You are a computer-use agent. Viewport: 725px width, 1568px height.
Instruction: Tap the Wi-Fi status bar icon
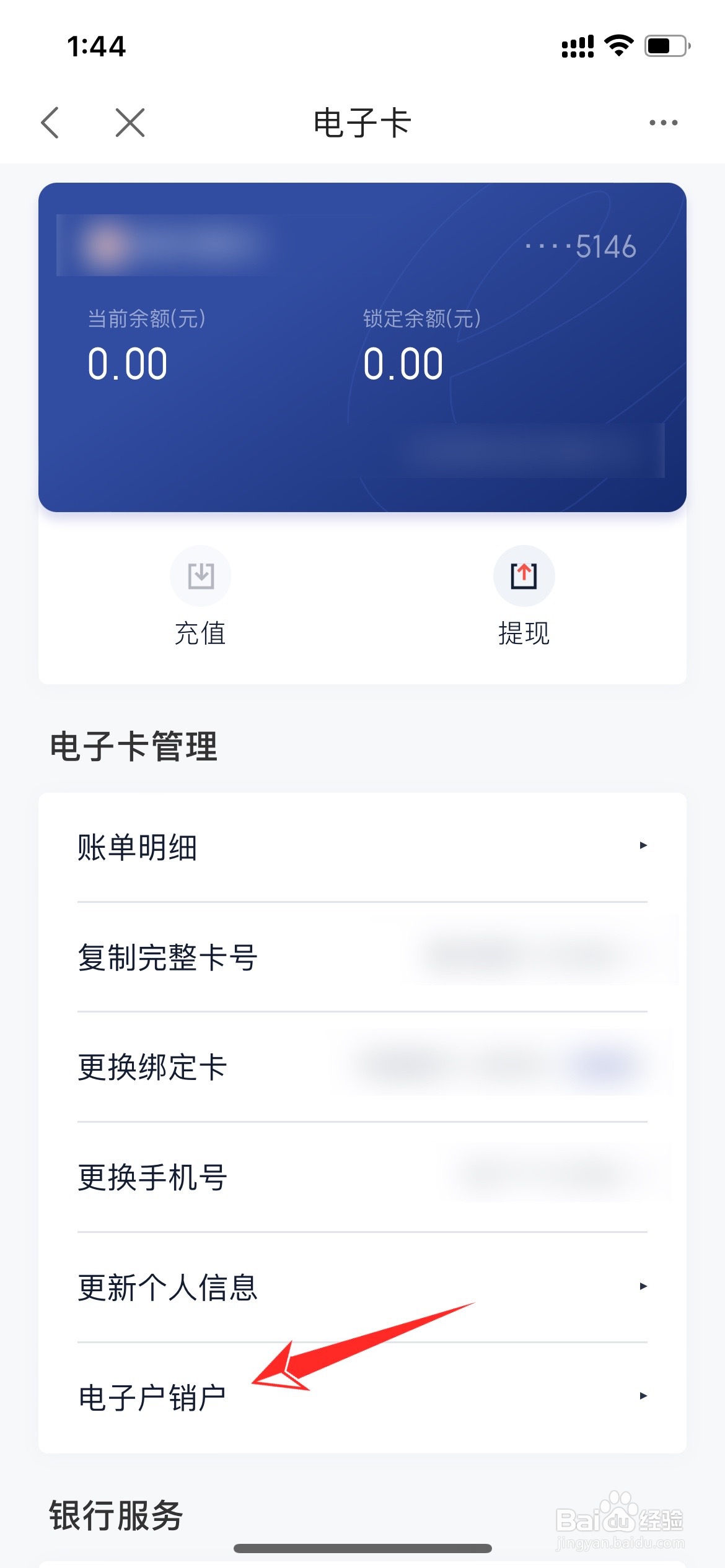(618, 46)
